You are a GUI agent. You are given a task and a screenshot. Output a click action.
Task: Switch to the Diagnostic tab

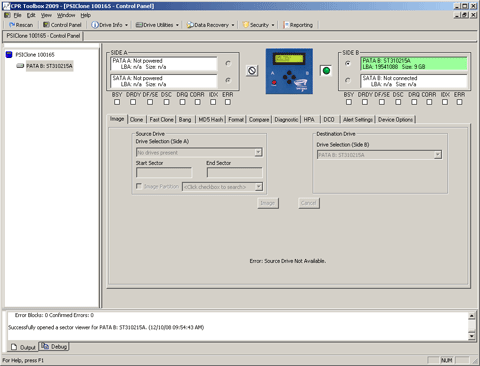(x=286, y=120)
